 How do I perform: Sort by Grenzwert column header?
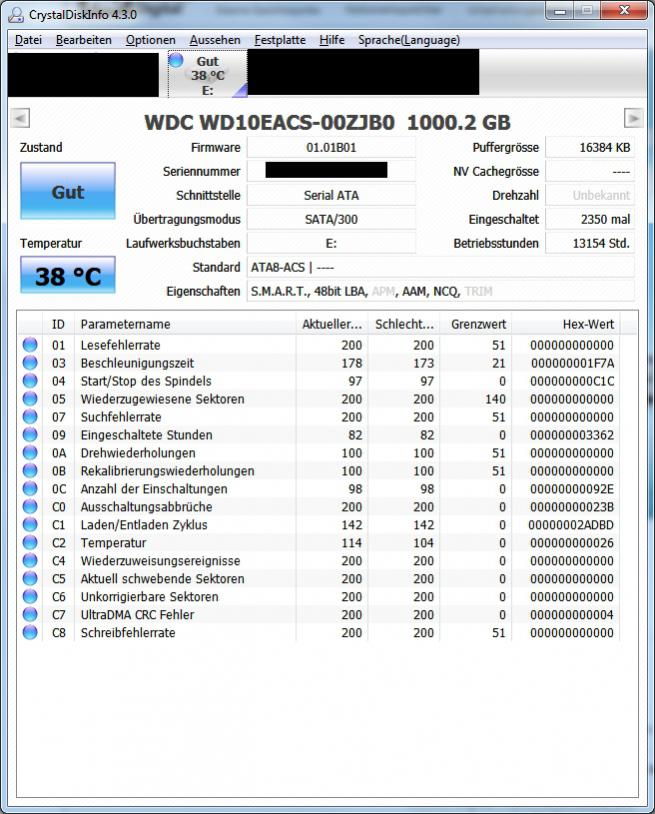tap(476, 324)
